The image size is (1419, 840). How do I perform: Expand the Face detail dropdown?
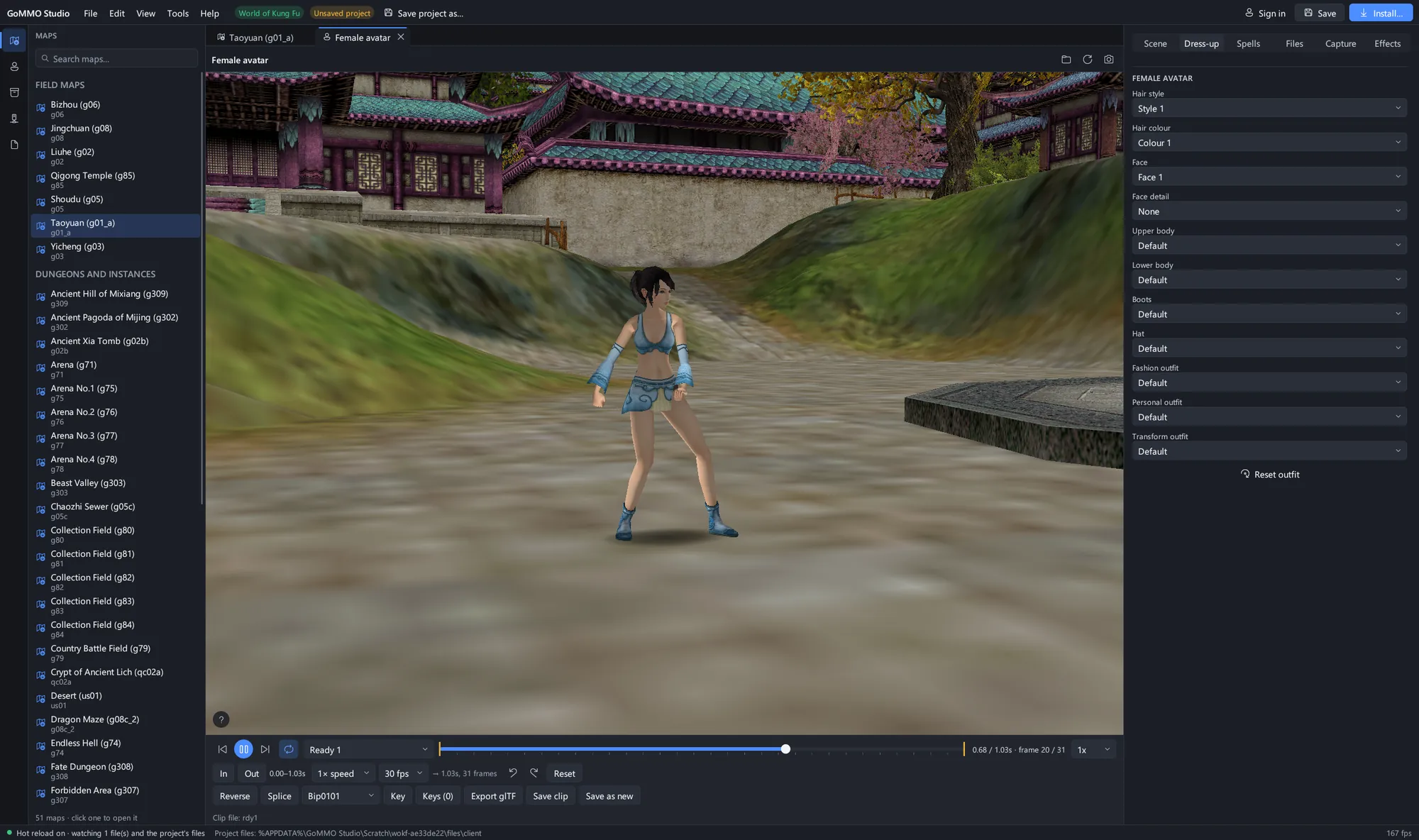point(1269,211)
